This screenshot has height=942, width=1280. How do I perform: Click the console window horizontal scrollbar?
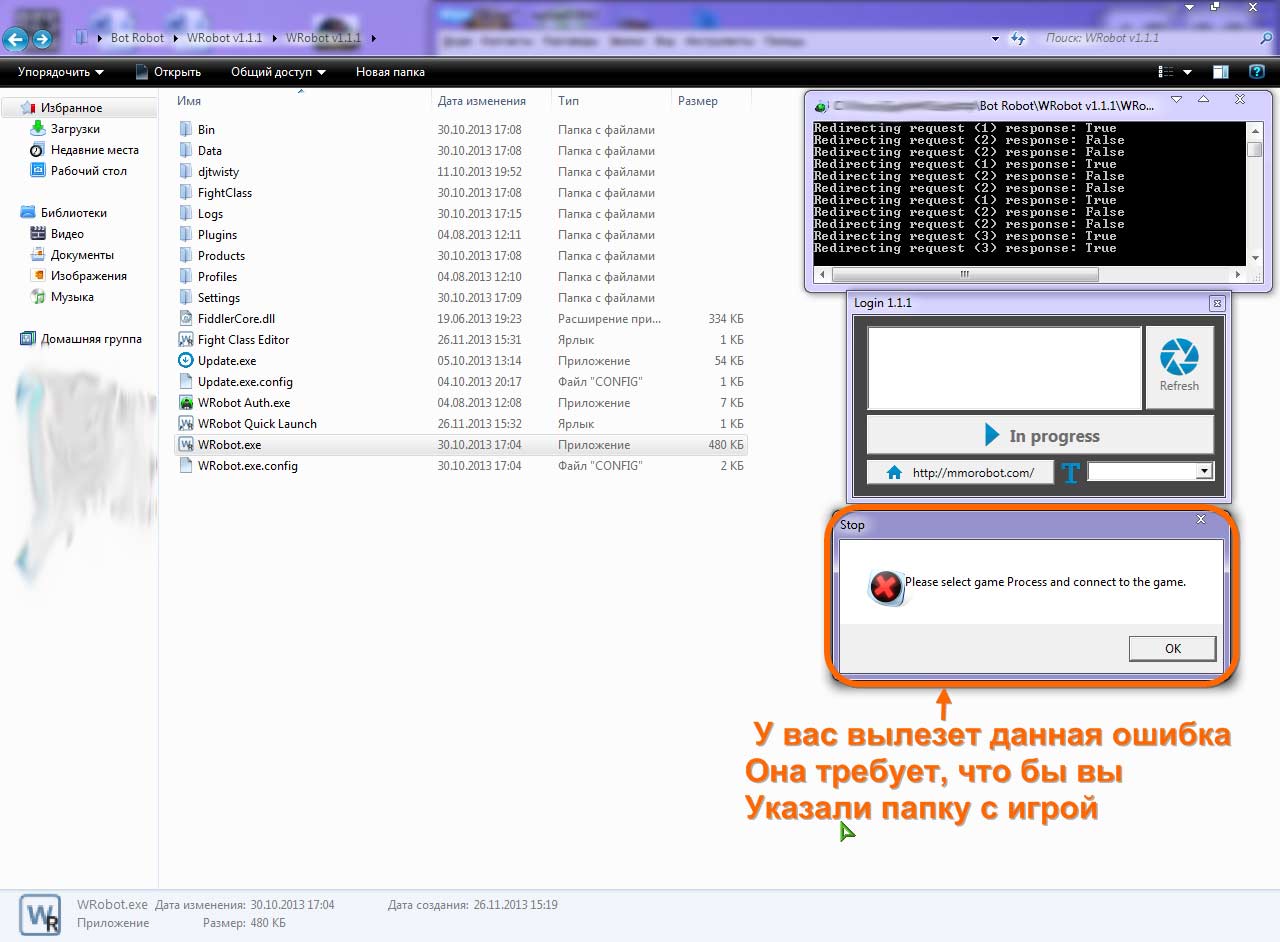pos(1030,274)
